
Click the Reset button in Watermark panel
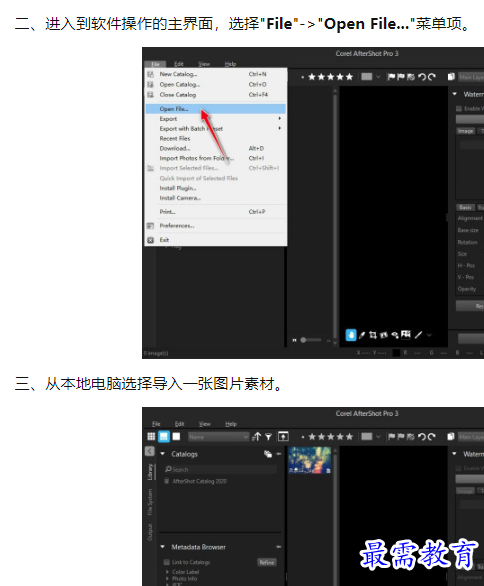click(x=470, y=306)
